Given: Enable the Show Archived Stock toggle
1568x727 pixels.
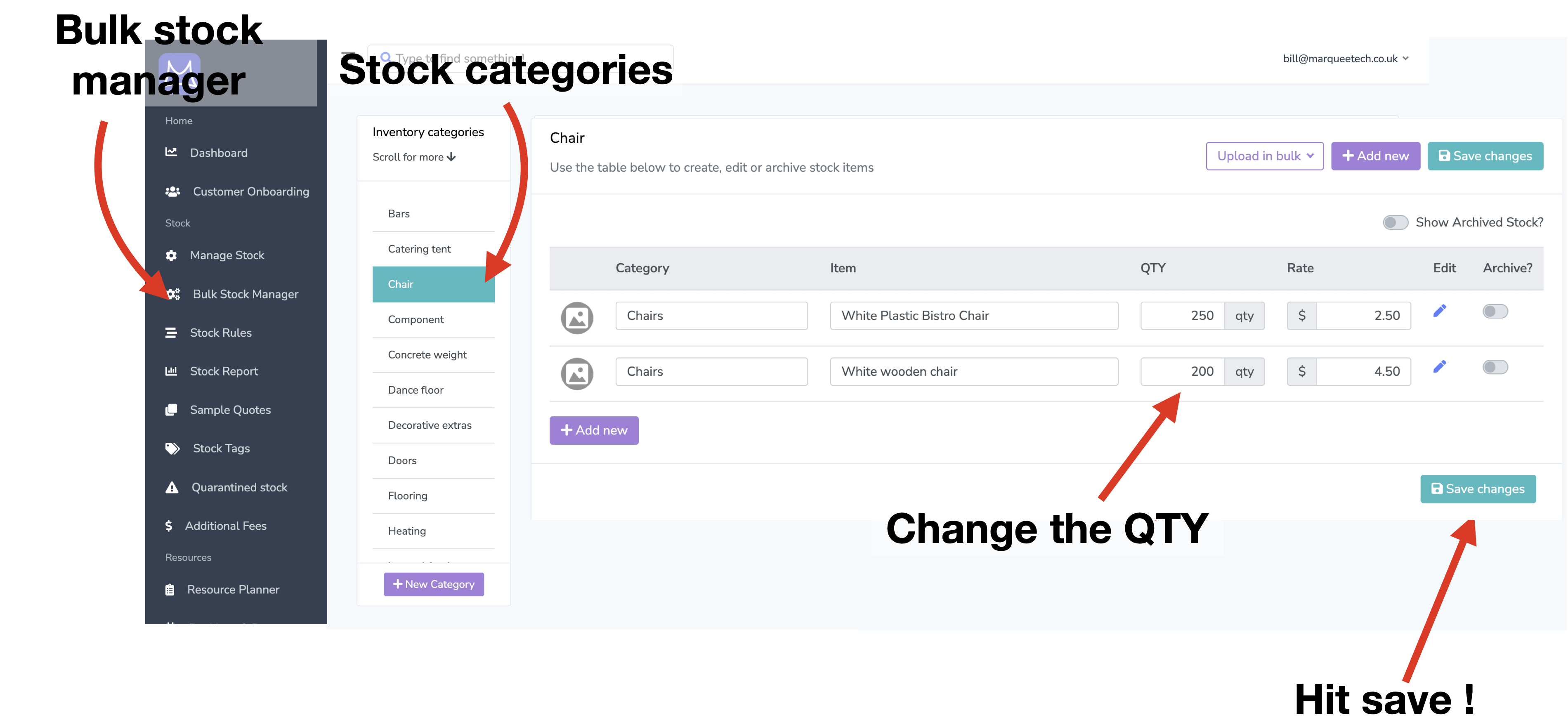Looking at the screenshot, I should tap(1395, 222).
